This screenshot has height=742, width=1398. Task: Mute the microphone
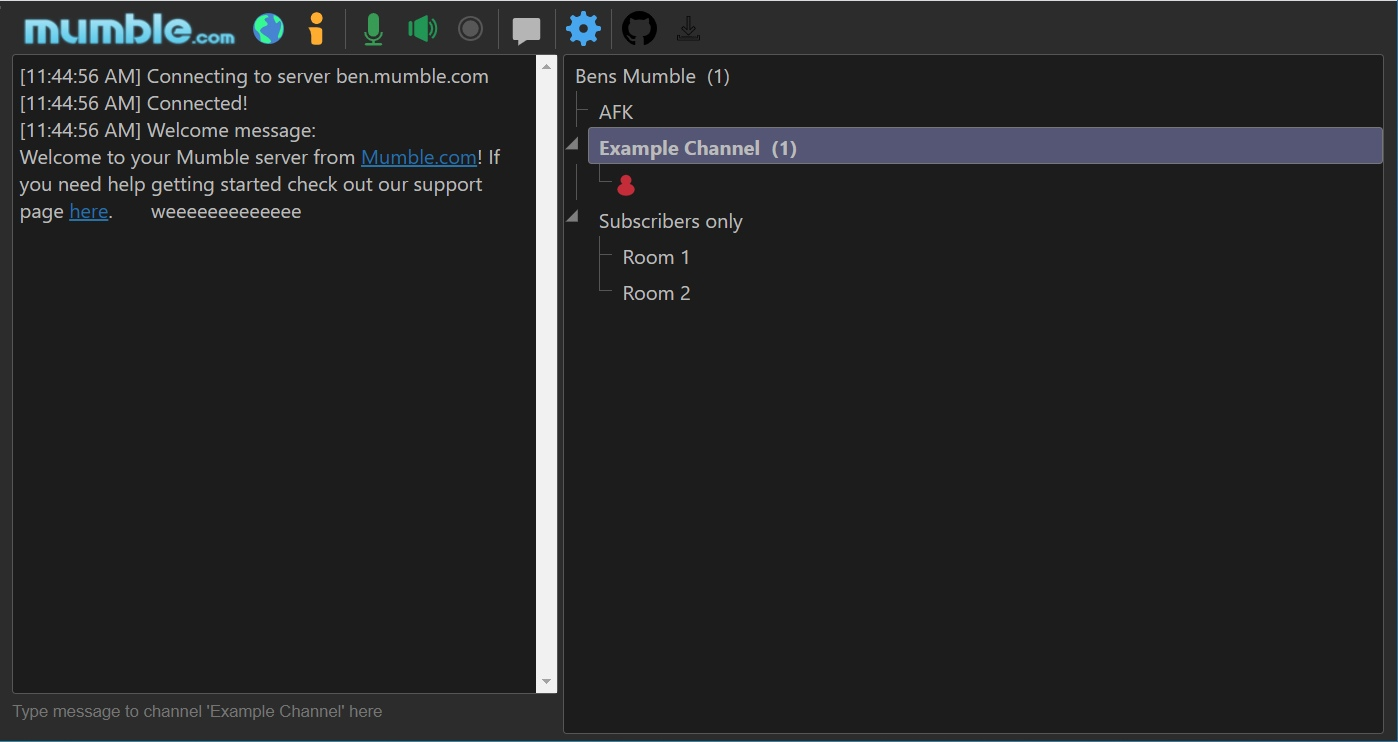point(373,28)
